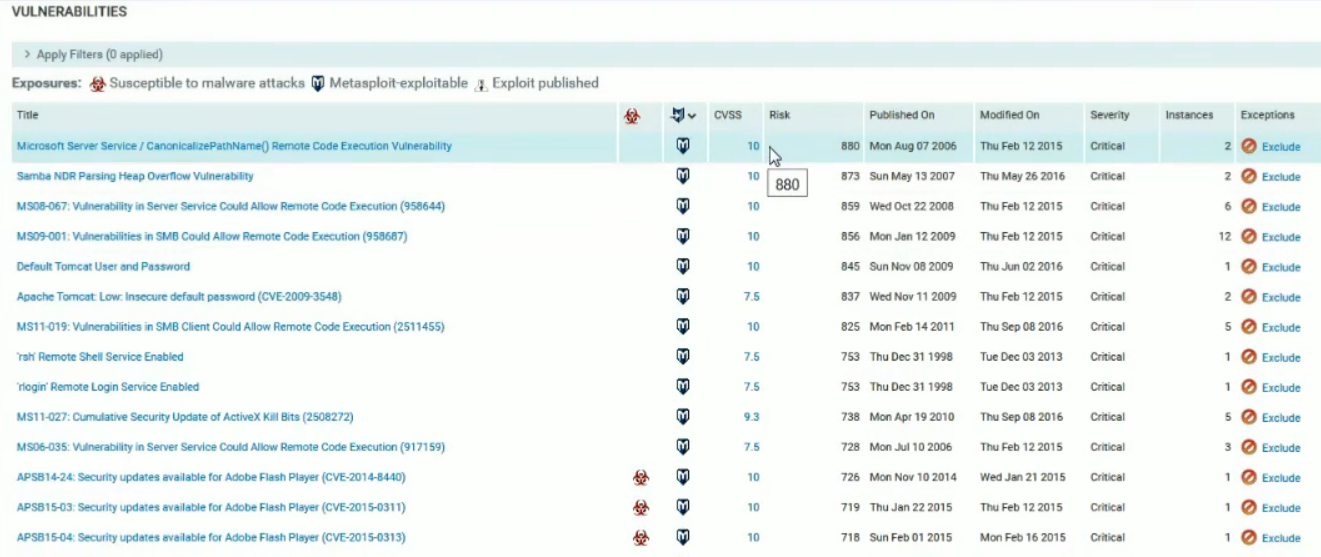Open MS11-027 ActiveX Kill Bits link

[185, 416]
